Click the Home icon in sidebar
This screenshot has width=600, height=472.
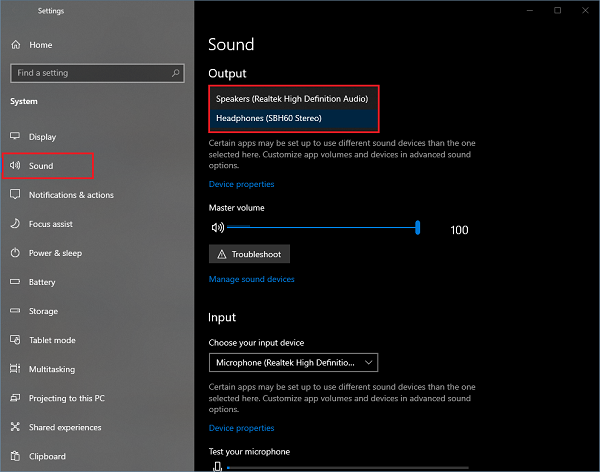(16, 45)
